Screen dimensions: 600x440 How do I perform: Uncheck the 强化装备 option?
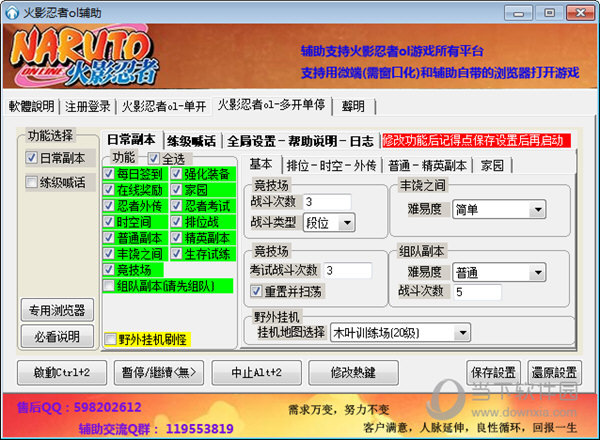[x=176, y=174]
